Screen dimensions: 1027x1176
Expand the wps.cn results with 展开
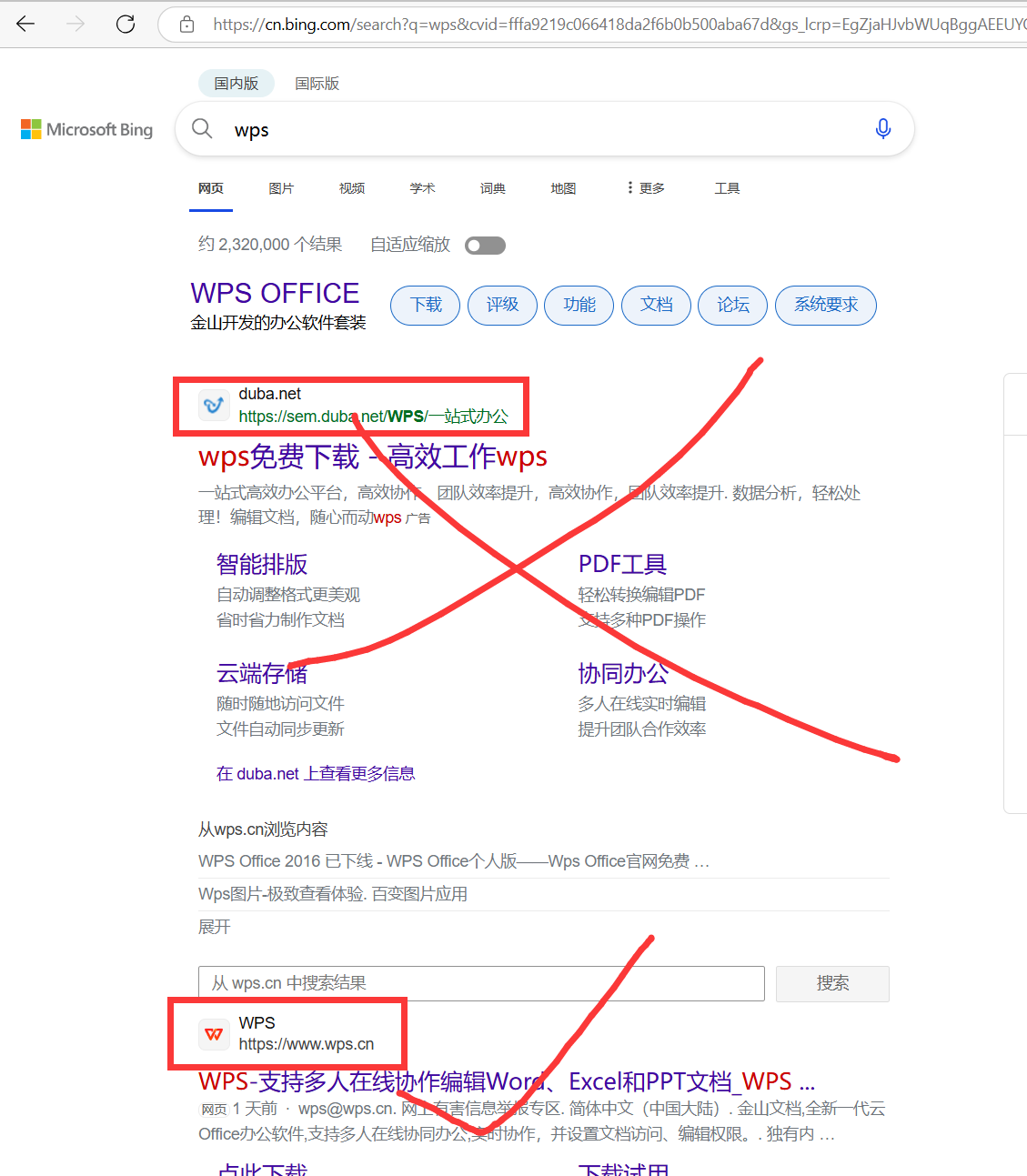[x=214, y=926]
